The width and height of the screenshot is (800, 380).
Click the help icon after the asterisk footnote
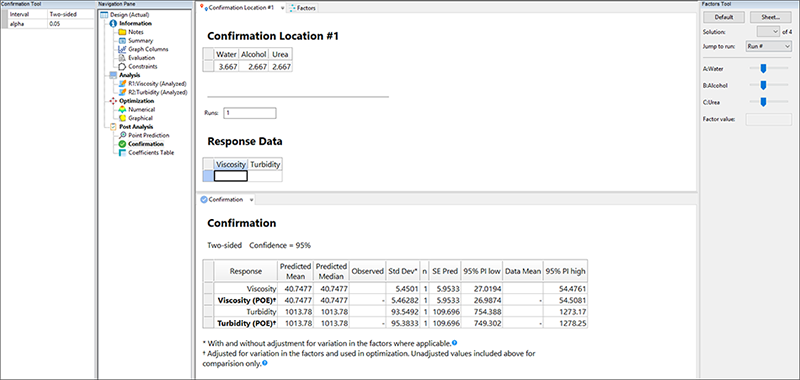tap(454, 343)
